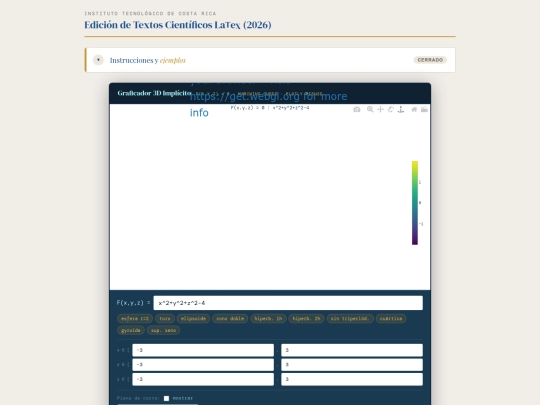
Task: Expand Instrucciones y ejemplos arrow
Action: pos(98,60)
